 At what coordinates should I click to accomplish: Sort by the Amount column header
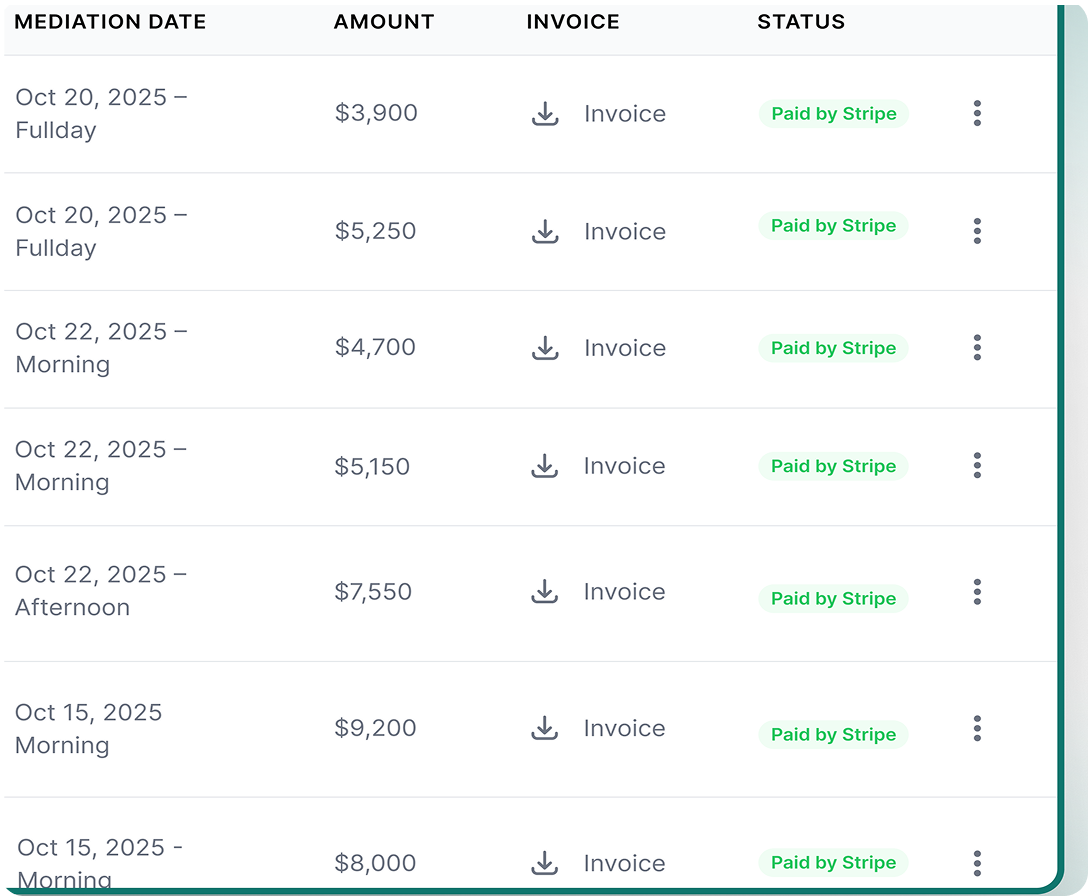(x=384, y=22)
